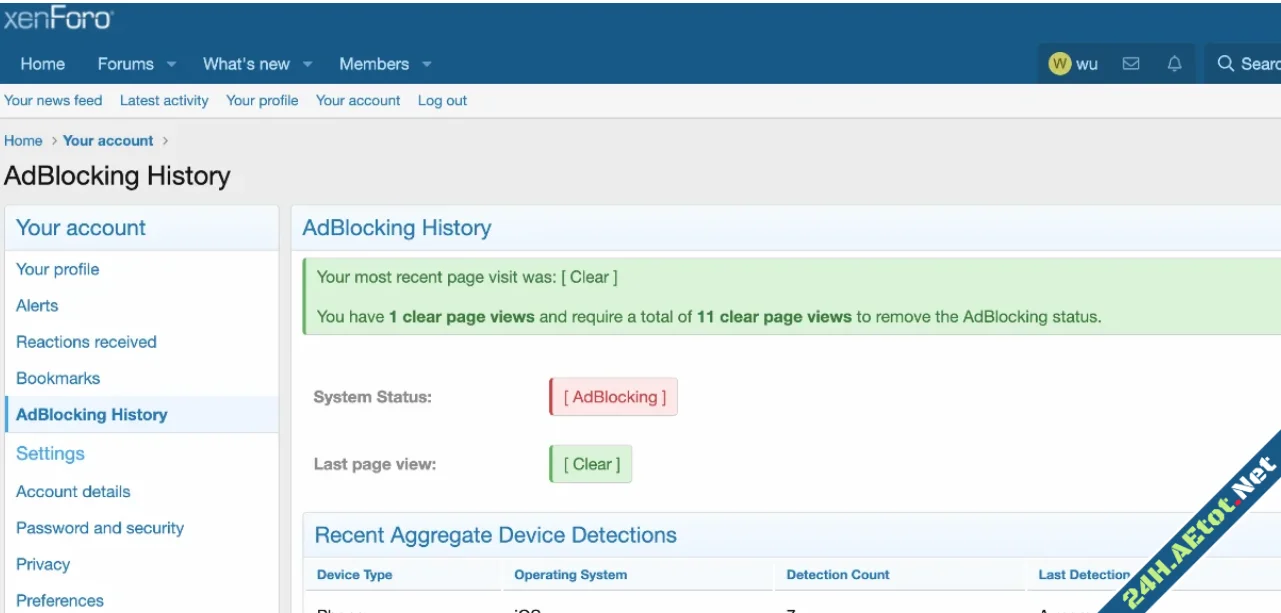Open the Latest activity link

[x=164, y=101]
